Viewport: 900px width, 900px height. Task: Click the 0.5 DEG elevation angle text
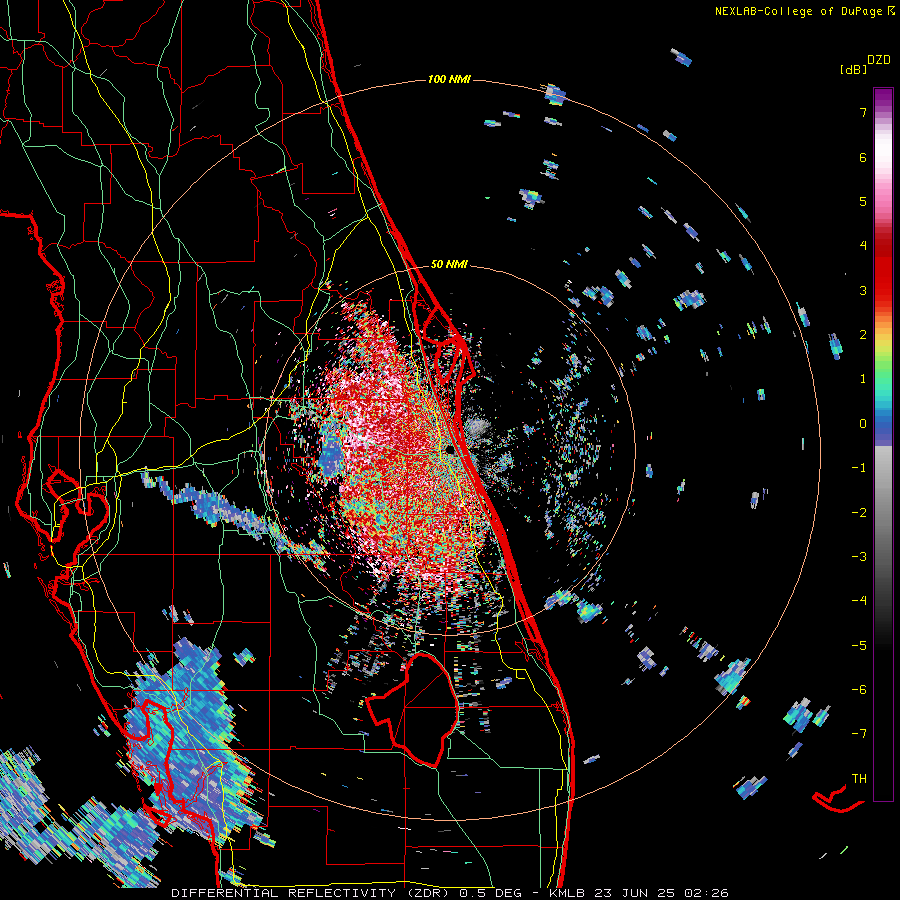[x=491, y=893]
